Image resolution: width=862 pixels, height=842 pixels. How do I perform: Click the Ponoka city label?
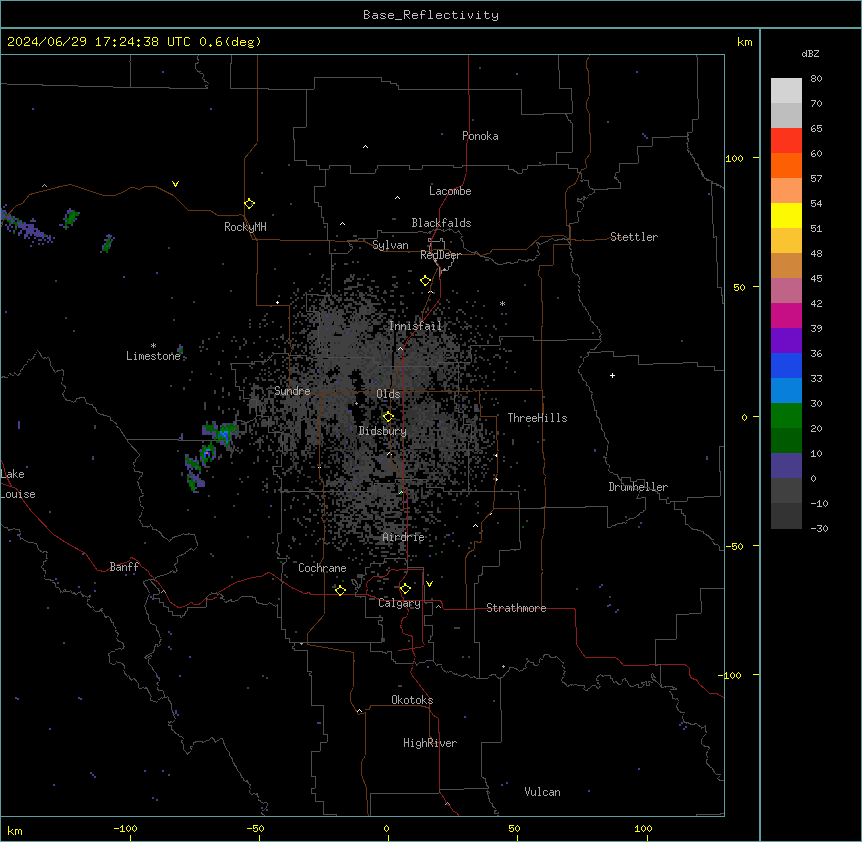[x=480, y=136]
